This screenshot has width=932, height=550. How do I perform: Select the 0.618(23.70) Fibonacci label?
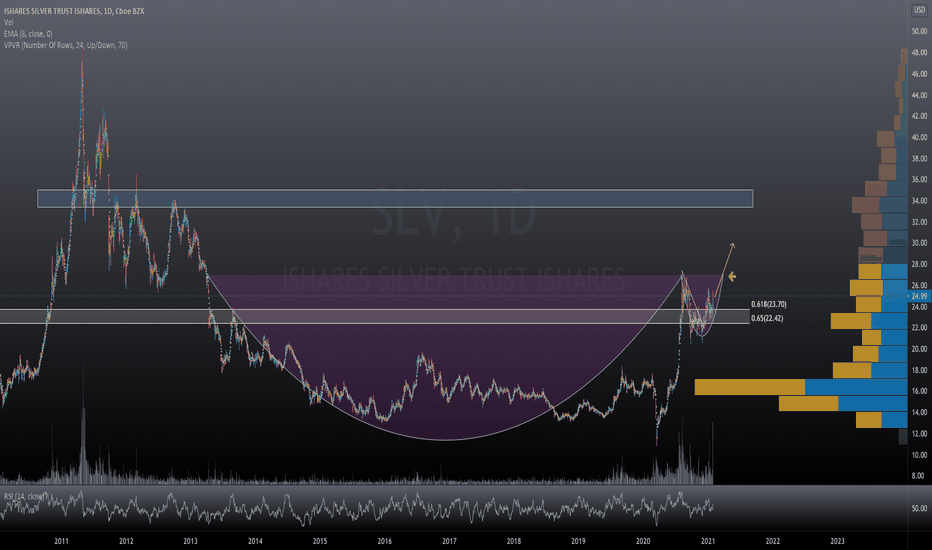[x=769, y=304]
